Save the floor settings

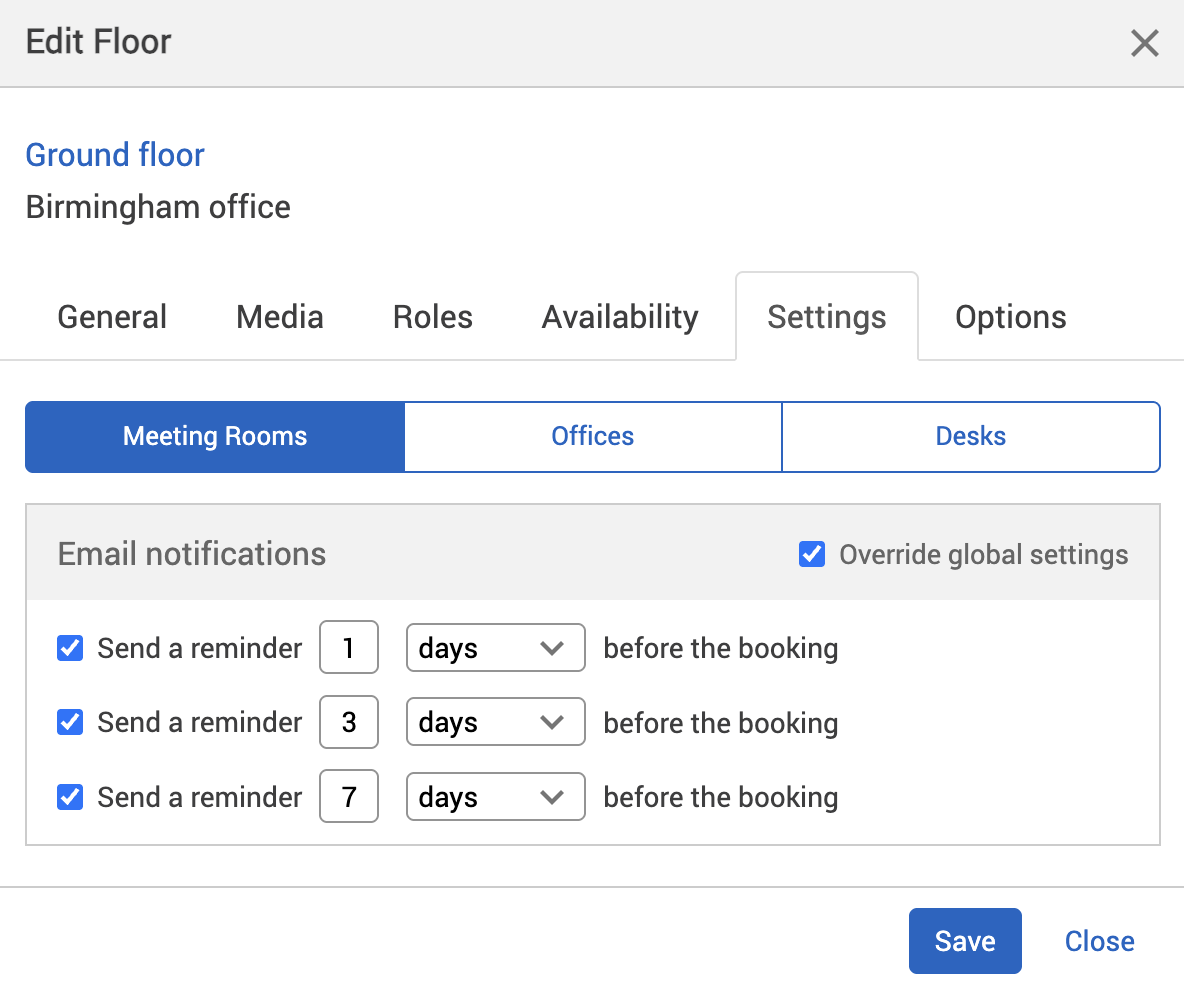click(x=964, y=940)
